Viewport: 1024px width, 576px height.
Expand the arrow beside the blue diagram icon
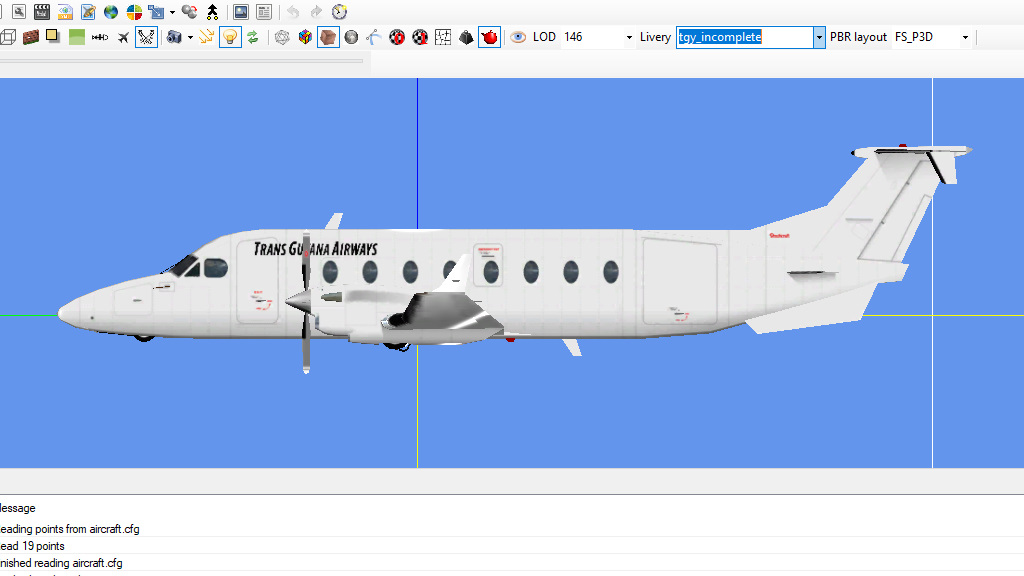pyautogui.click(x=172, y=12)
